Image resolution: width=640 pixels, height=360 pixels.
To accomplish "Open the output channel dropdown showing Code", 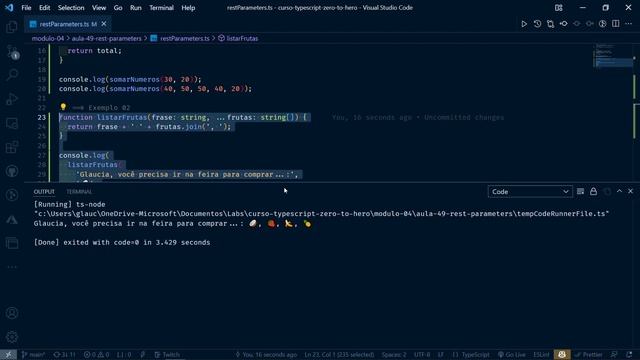I will coord(530,191).
